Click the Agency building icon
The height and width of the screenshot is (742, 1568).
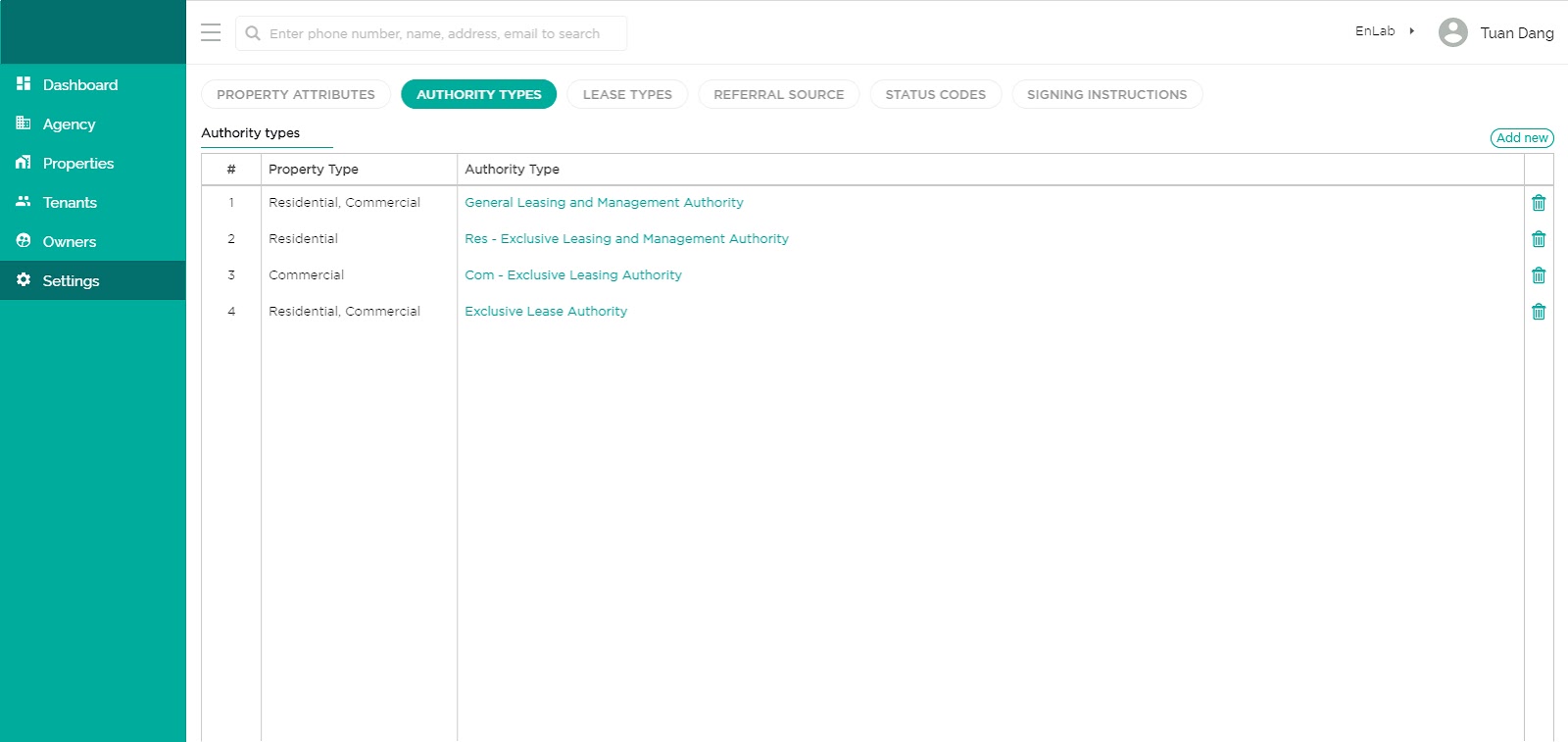tap(24, 124)
